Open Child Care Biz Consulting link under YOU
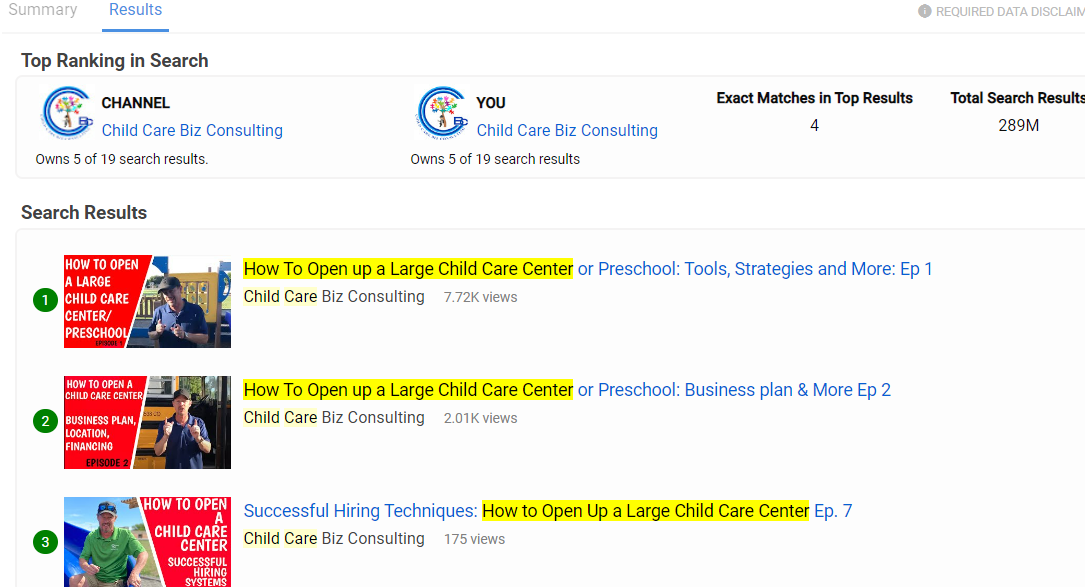1085x587 pixels. [567, 130]
